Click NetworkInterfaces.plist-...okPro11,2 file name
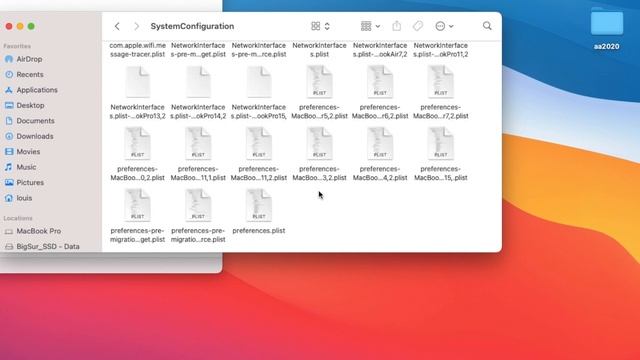 tap(440, 50)
